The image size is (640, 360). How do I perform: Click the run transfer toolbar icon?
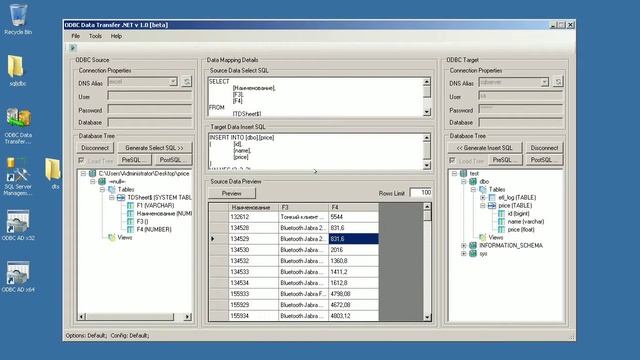tap(73, 48)
